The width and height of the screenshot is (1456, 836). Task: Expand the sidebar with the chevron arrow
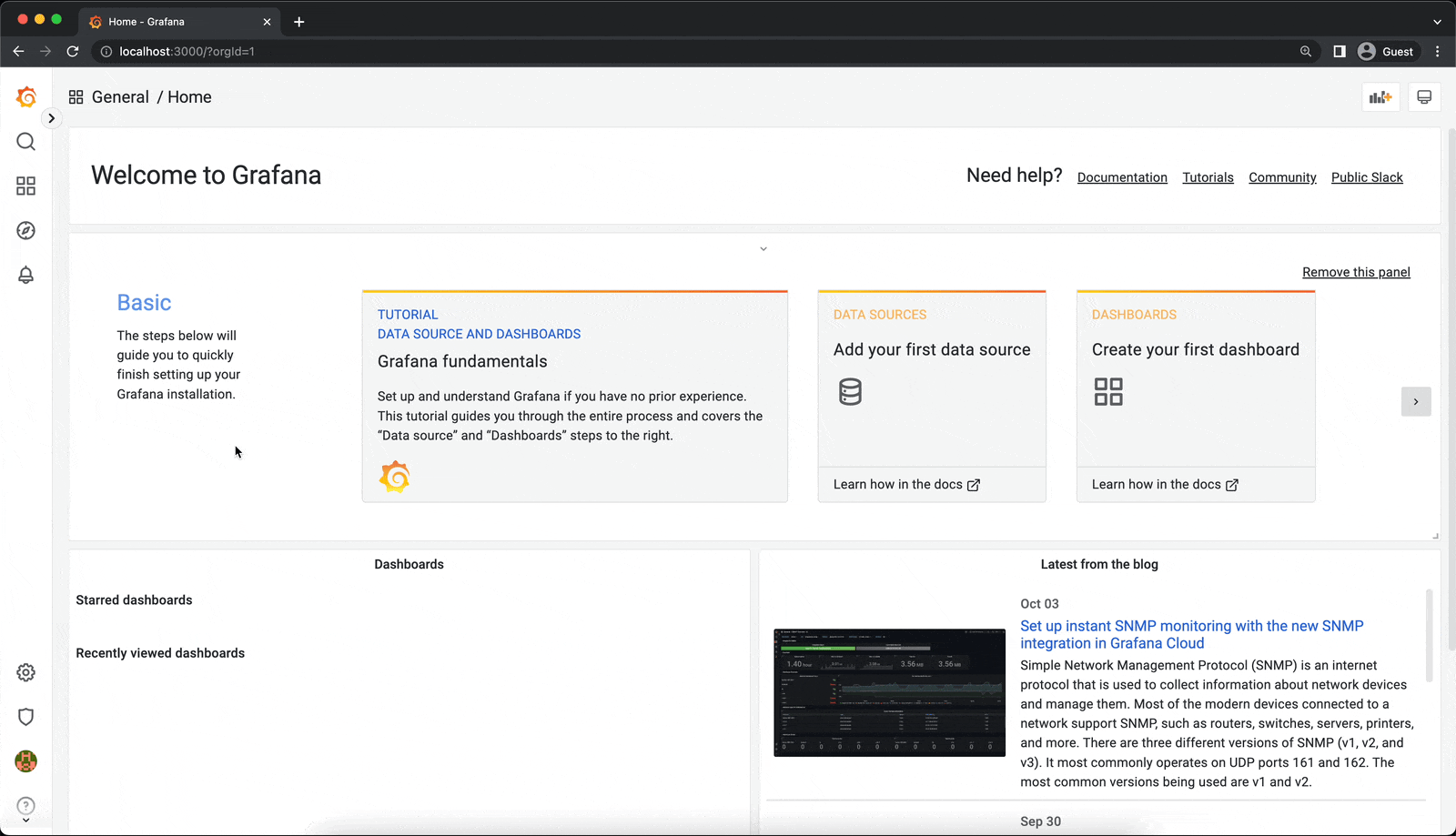(x=51, y=117)
